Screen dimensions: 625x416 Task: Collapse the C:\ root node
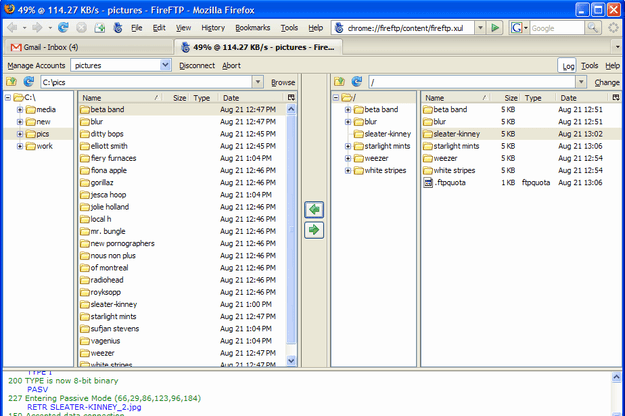point(8,98)
